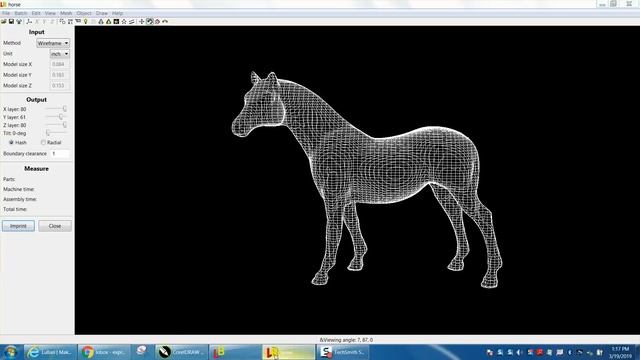Open TechSmith Snagit taskbar item
The height and width of the screenshot is (360, 640).
(x=343, y=352)
